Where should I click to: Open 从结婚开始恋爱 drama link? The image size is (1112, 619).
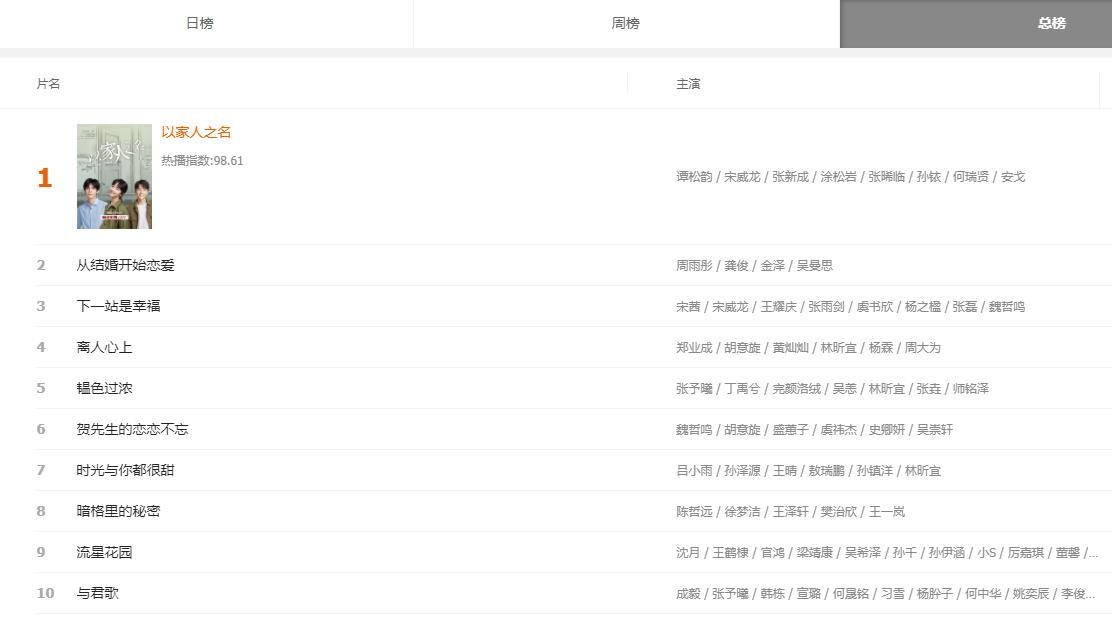coord(126,265)
